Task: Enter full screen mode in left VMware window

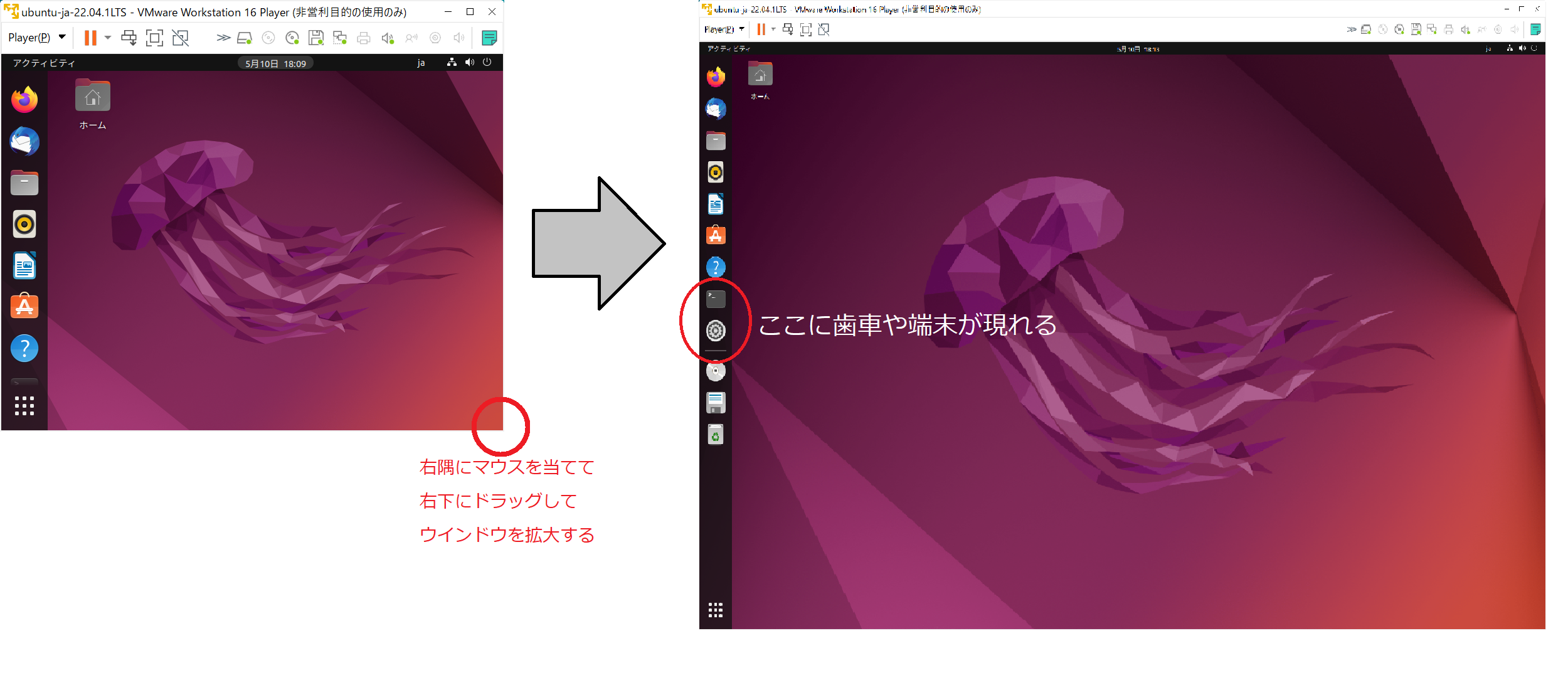Action: point(154,38)
